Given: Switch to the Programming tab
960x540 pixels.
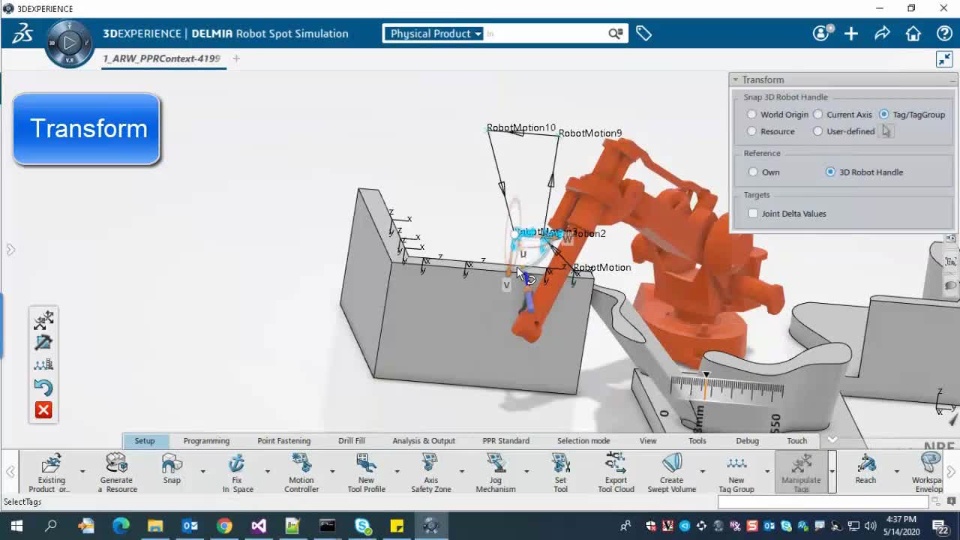Looking at the screenshot, I should coord(206,441).
